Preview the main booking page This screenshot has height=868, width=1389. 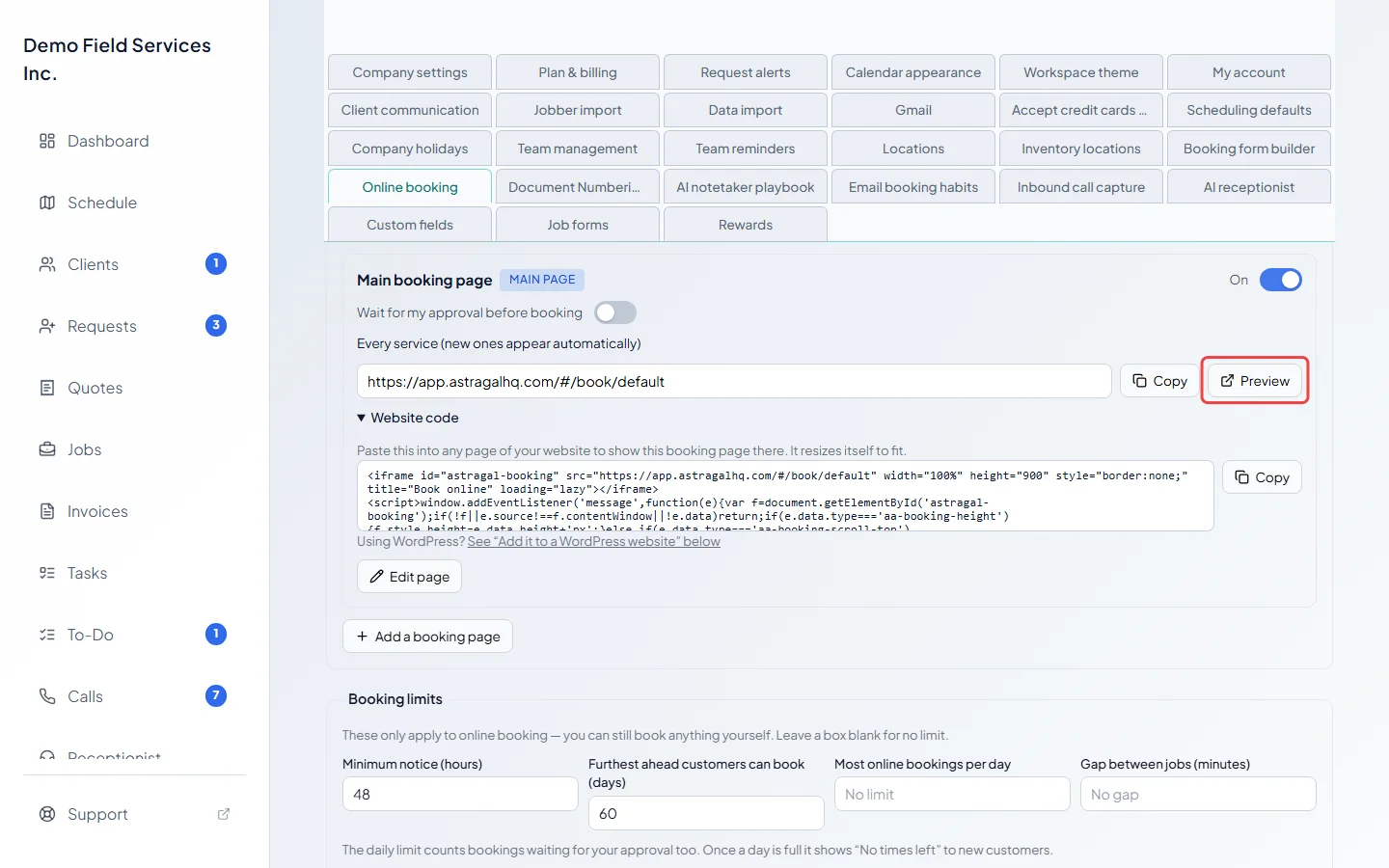(1255, 381)
